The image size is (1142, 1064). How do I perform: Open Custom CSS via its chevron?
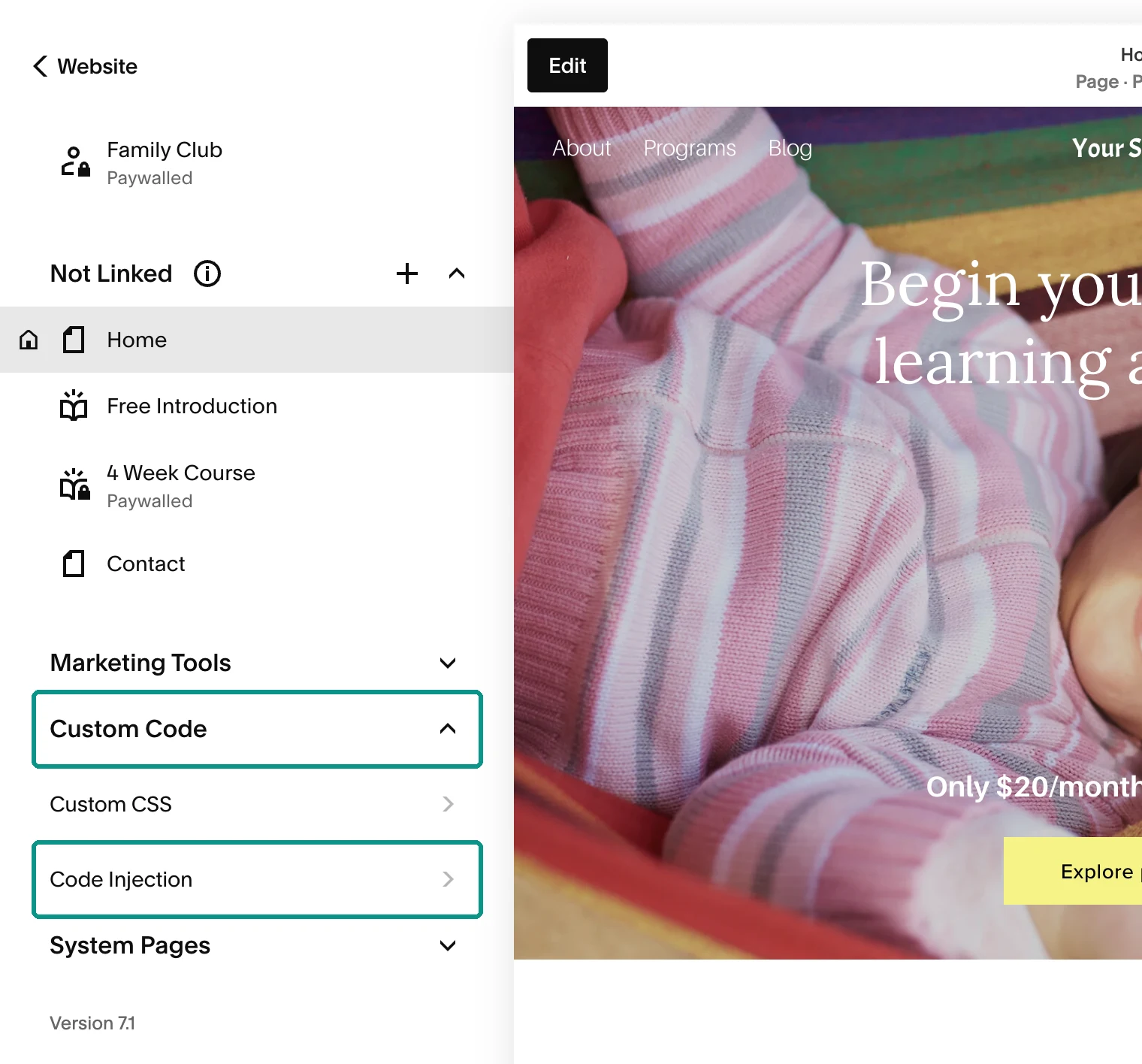pos(449,804)
